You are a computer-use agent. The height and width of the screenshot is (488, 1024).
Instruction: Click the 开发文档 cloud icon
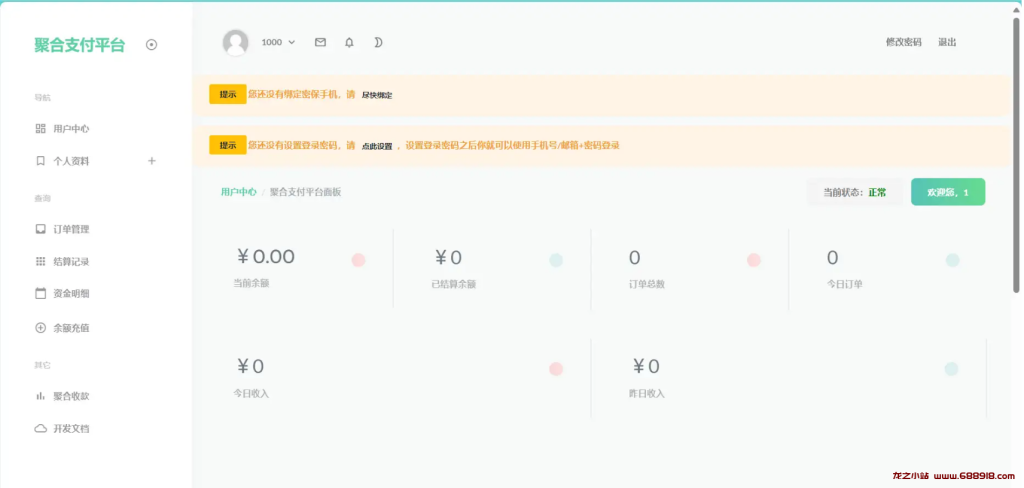(x=40, y=429)
